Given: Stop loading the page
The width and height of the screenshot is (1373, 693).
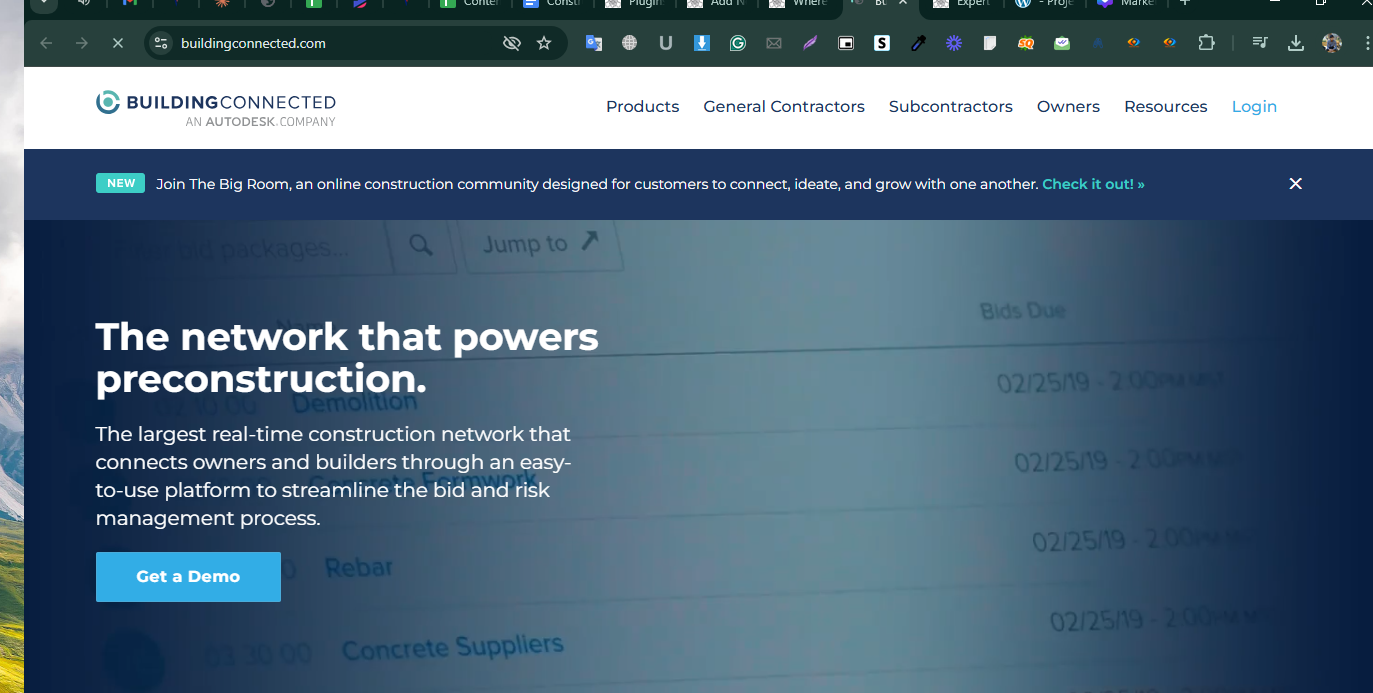Looking at the screenshot, I should point(117,43).
